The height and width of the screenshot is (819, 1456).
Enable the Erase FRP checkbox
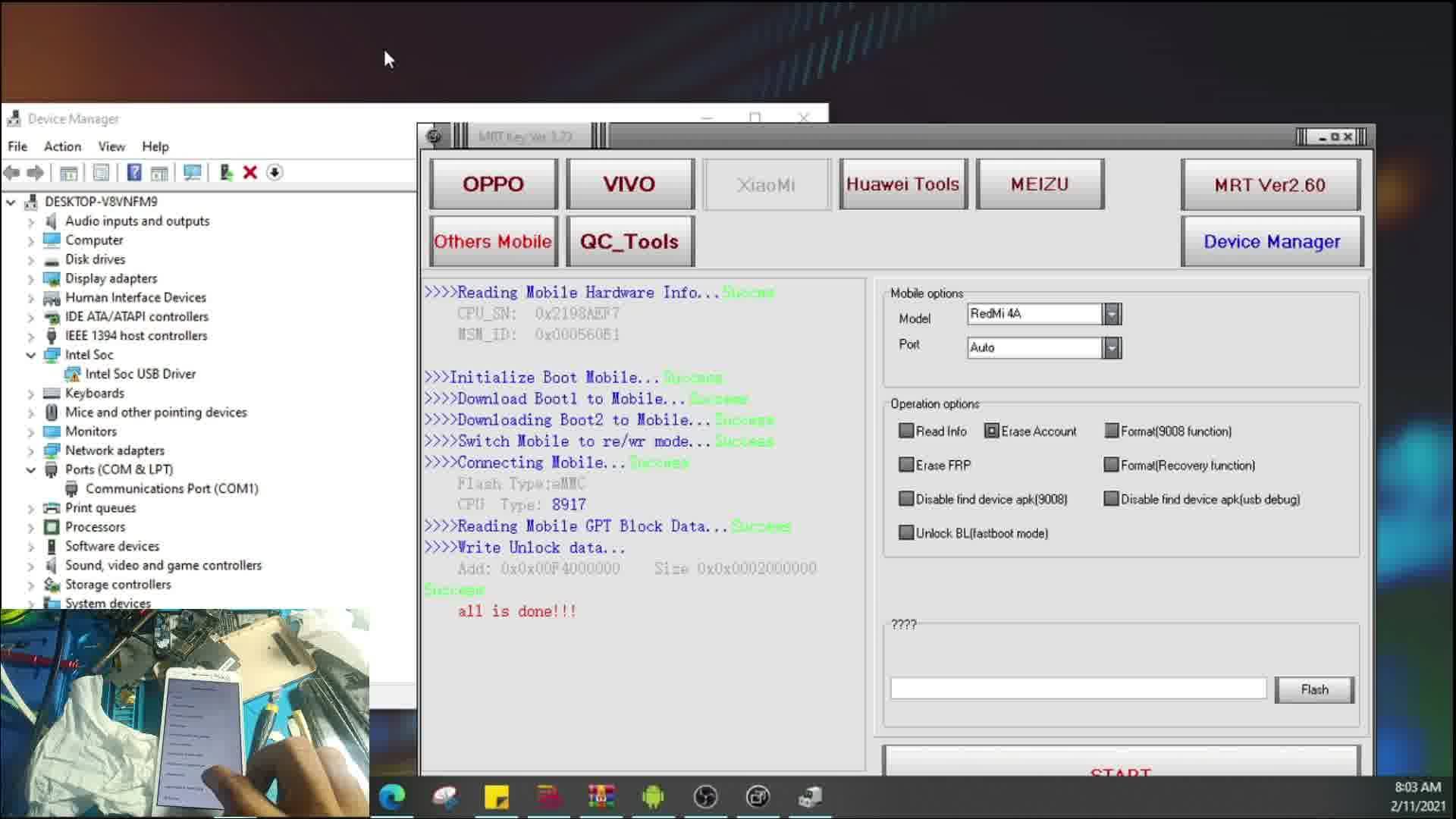click(x=906, y=465)
